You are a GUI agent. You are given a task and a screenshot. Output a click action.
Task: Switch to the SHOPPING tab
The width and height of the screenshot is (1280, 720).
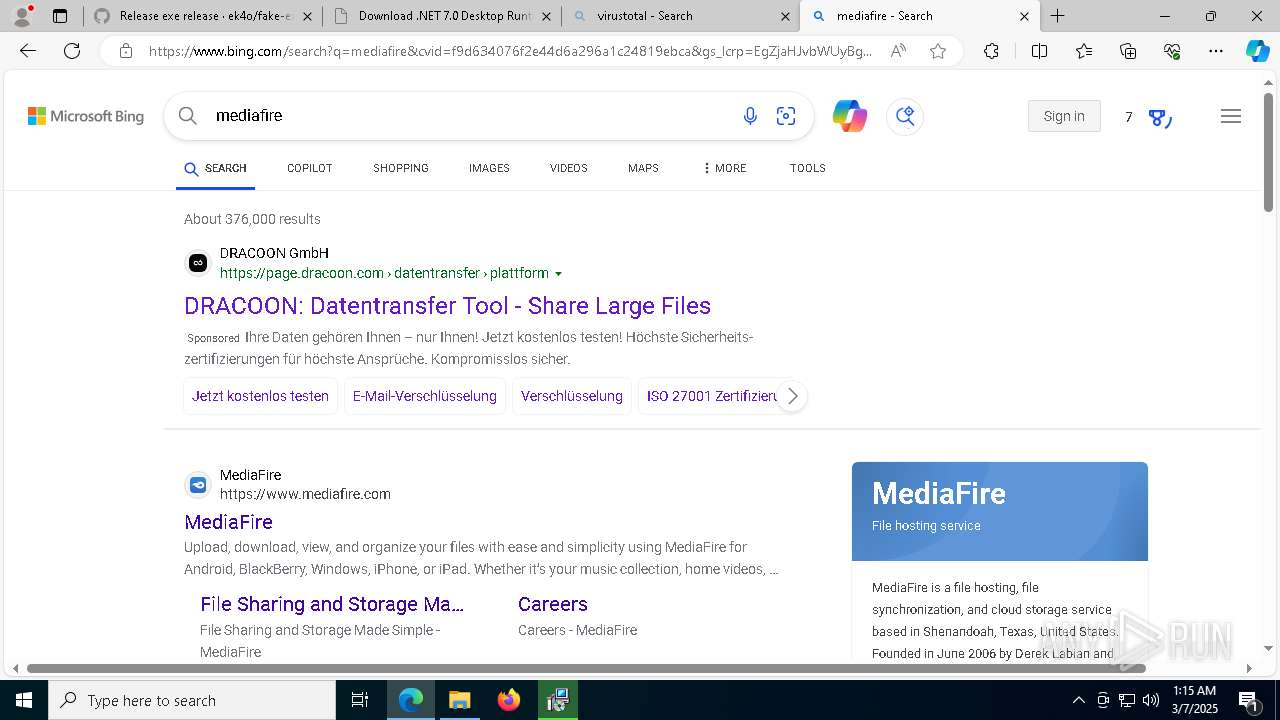[401, 168]
